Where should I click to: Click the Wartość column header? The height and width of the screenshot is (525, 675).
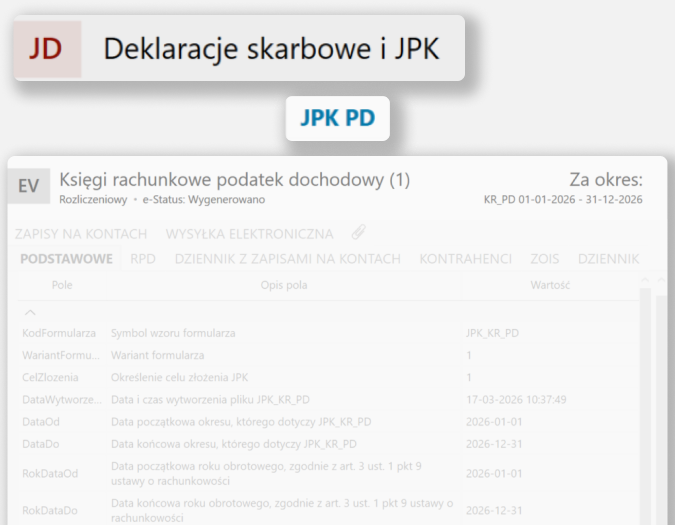pos(549,285)
